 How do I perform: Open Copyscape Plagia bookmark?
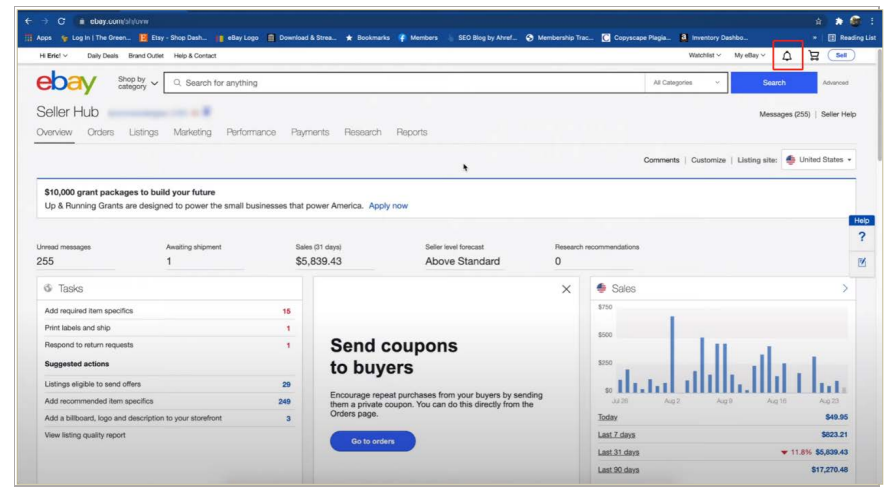pyautogui.click(x=636, y=38)
